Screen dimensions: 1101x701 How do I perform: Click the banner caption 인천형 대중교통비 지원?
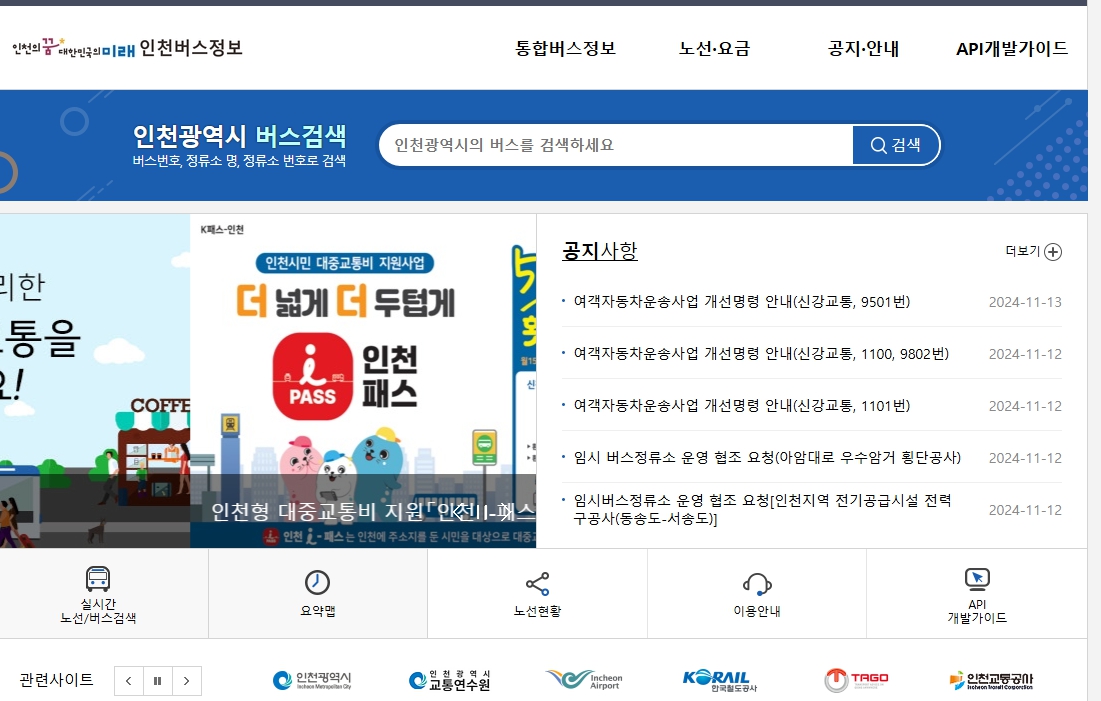pyautogui.click(x=373, y=511)
